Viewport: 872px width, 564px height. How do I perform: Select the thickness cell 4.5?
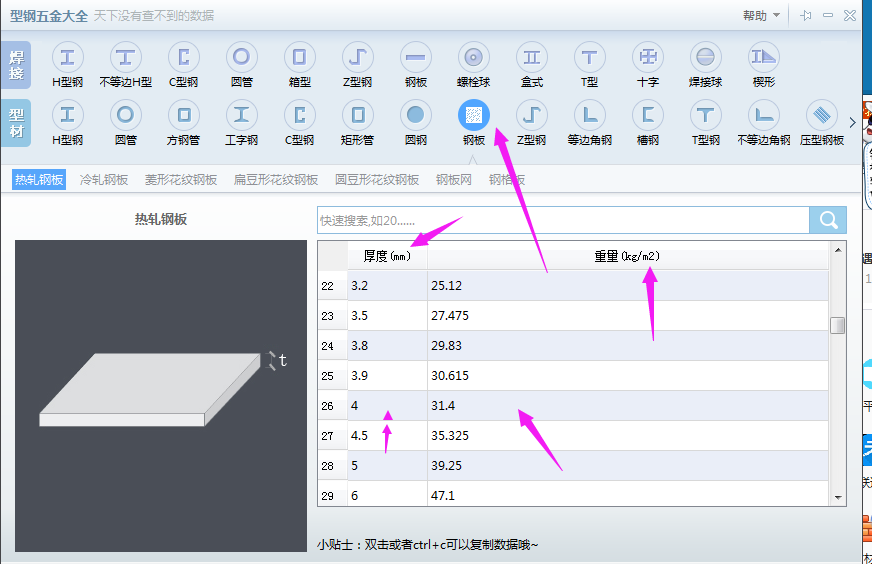(x=388, y=436)
